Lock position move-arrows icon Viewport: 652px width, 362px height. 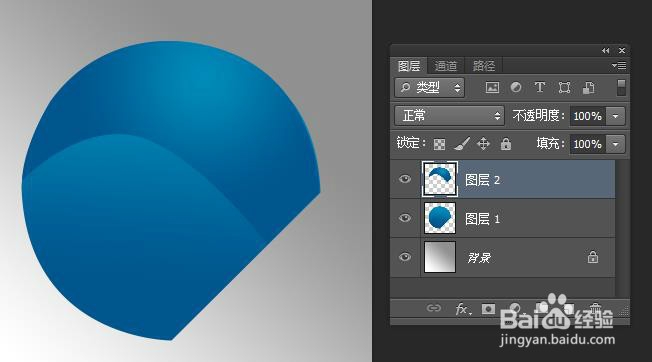pos(483,144)
